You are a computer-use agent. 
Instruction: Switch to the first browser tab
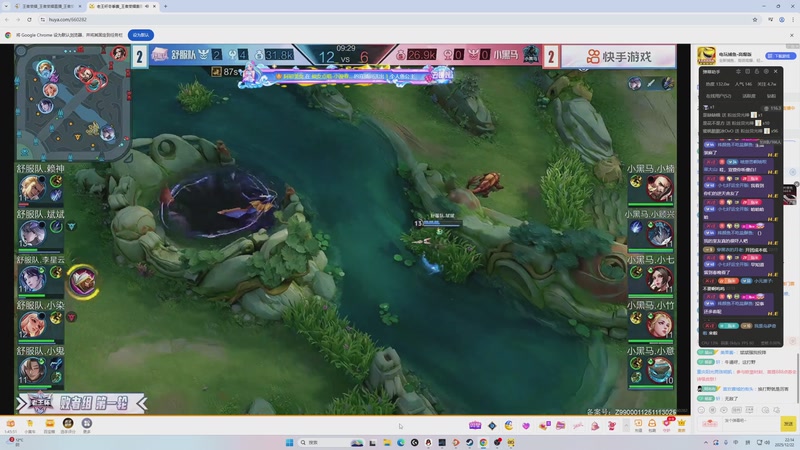pyautogui.click(x=47, y=6)
